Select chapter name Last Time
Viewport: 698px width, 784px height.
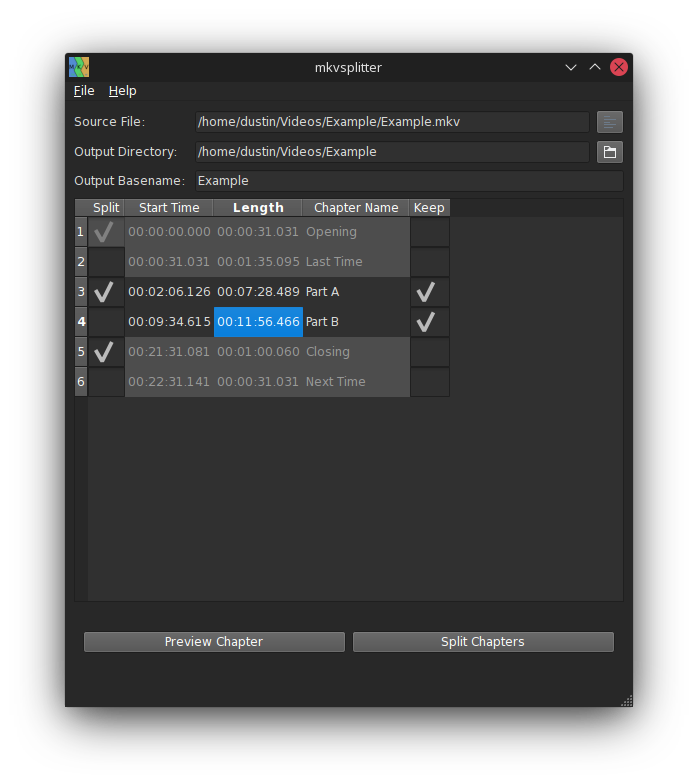point(356,262)
